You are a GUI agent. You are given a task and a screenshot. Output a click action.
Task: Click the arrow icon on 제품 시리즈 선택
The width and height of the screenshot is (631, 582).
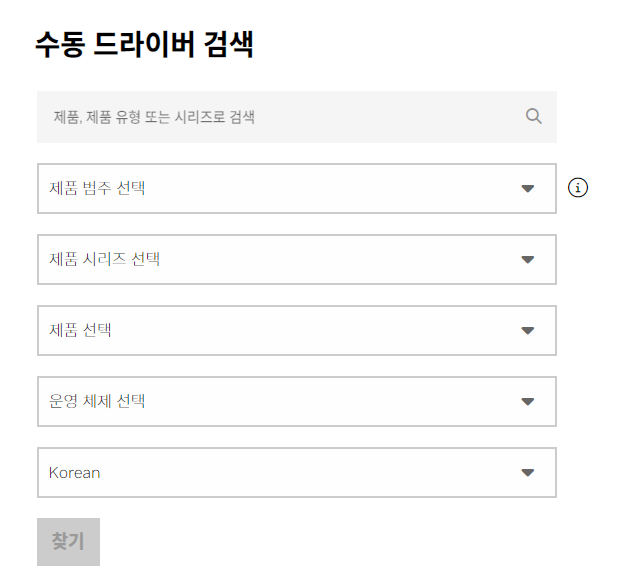(x=528, y=260)
